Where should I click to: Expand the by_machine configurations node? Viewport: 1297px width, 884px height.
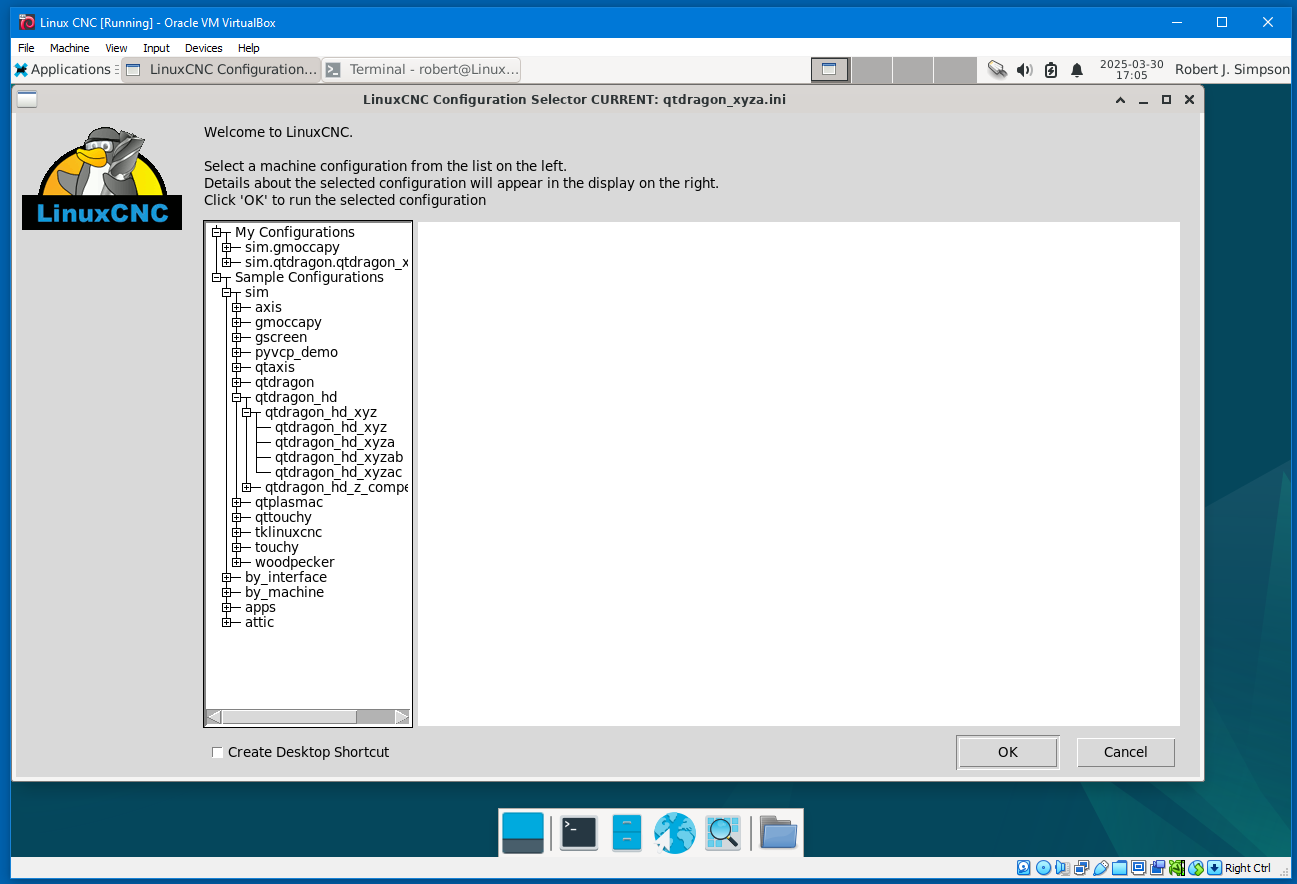point(227,592)
